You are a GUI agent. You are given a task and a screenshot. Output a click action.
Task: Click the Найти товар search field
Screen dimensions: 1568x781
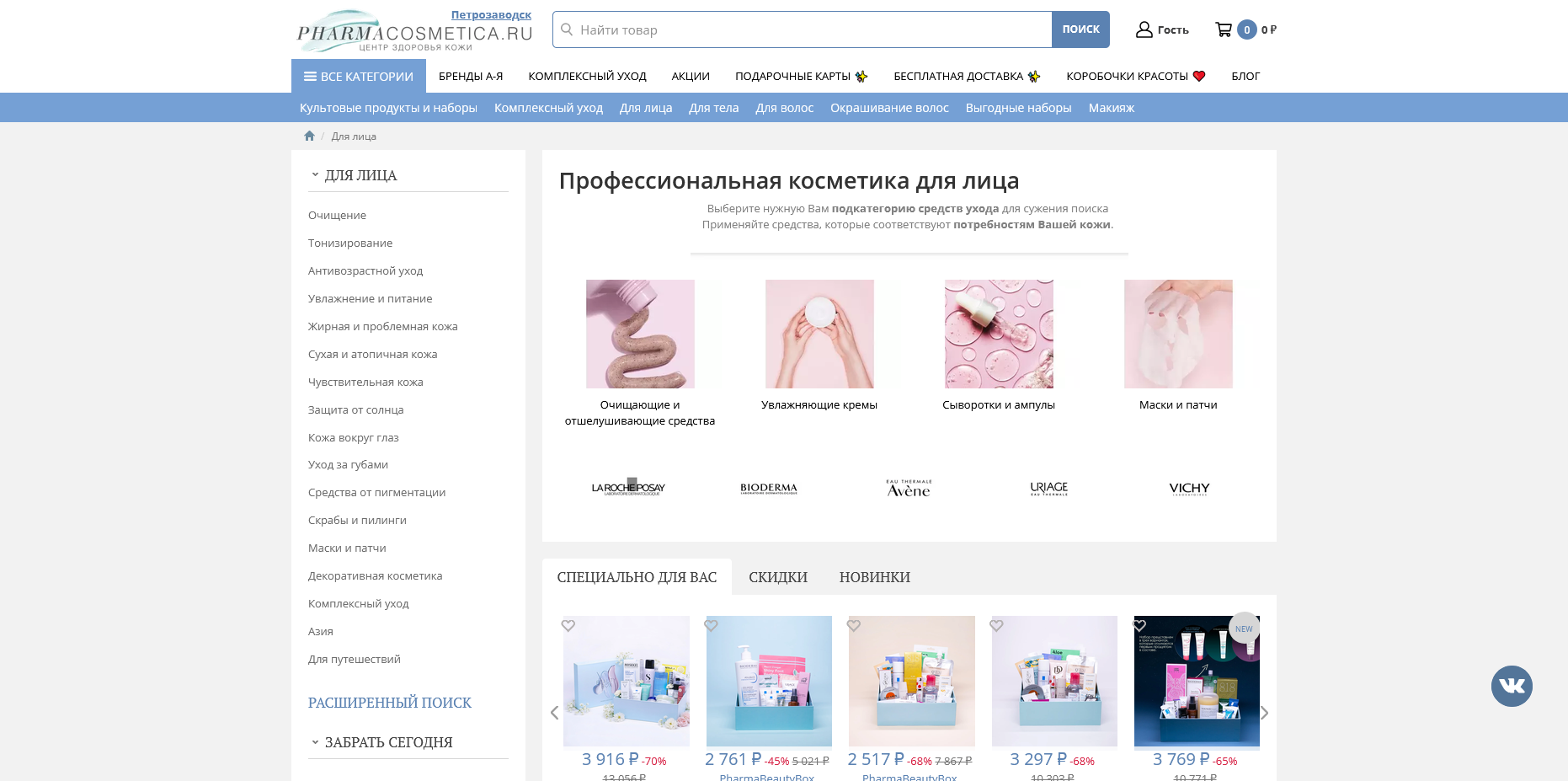(x=803, y=29)
